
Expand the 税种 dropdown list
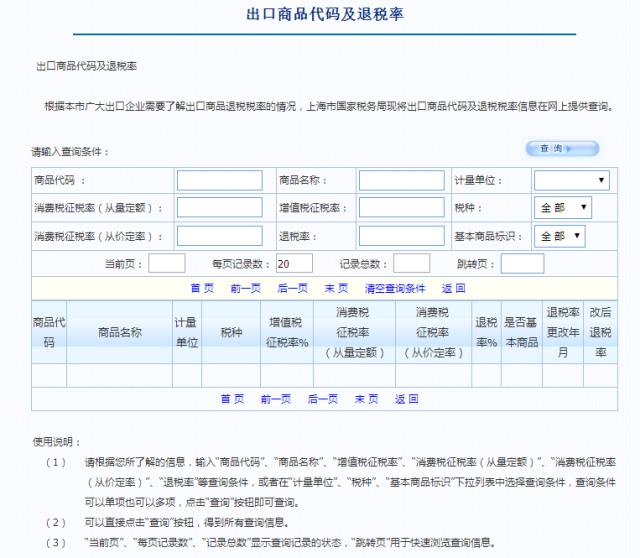tap(564, 208)
